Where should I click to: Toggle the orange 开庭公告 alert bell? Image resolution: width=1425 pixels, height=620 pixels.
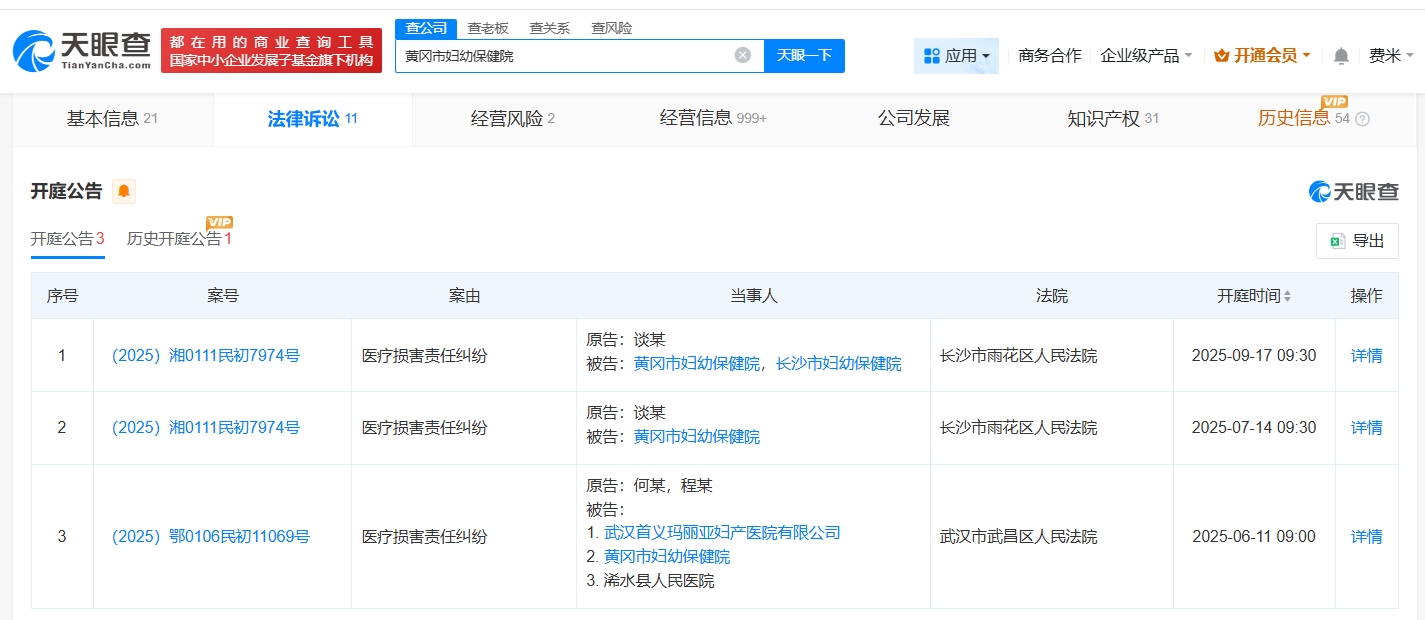tap(124, 191)
